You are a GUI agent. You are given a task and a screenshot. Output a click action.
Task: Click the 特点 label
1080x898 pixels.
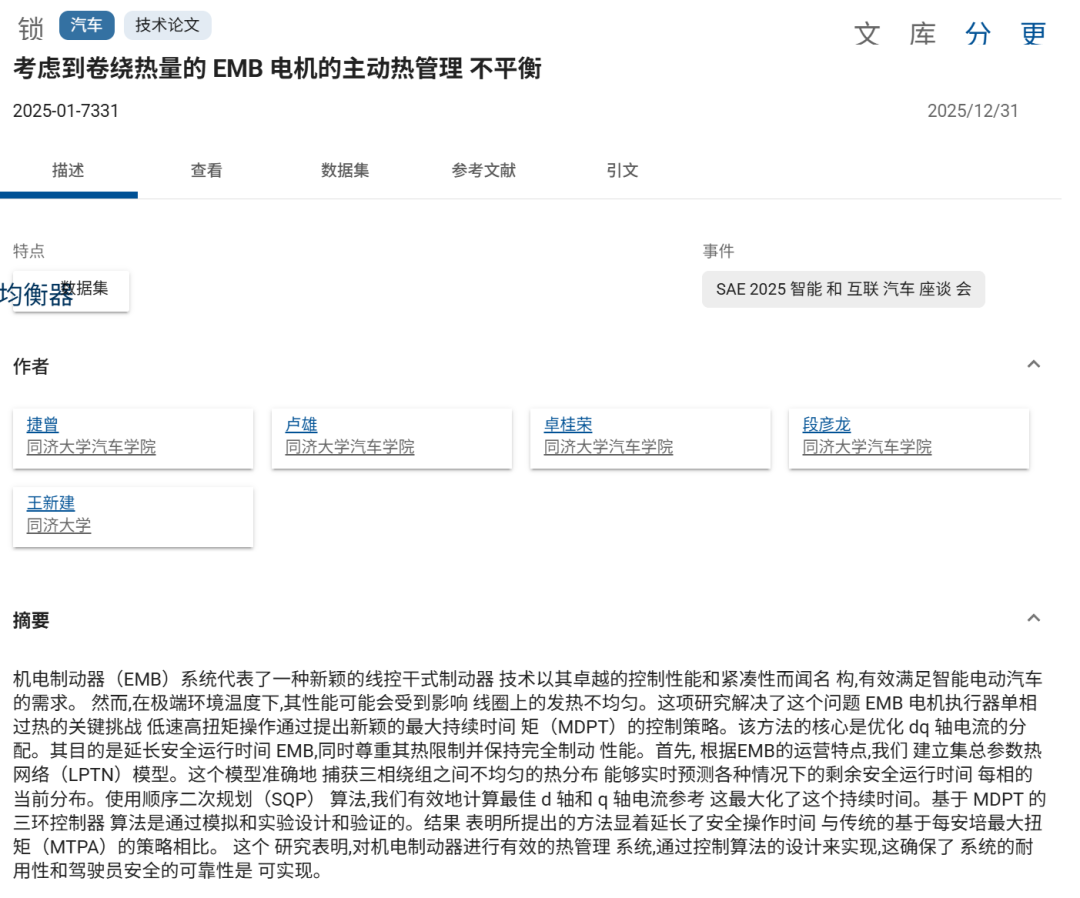29,251
